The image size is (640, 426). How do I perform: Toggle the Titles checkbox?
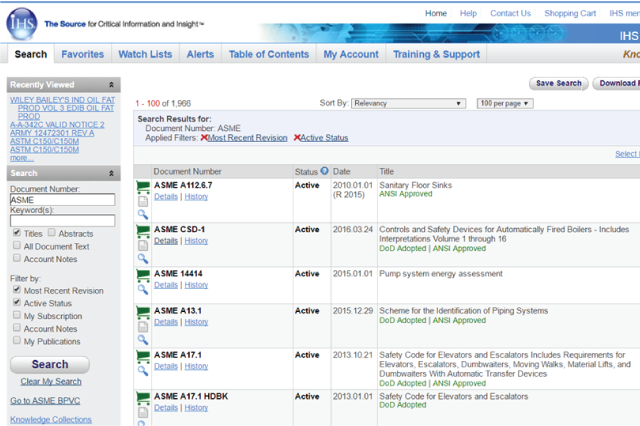point(17,233)
